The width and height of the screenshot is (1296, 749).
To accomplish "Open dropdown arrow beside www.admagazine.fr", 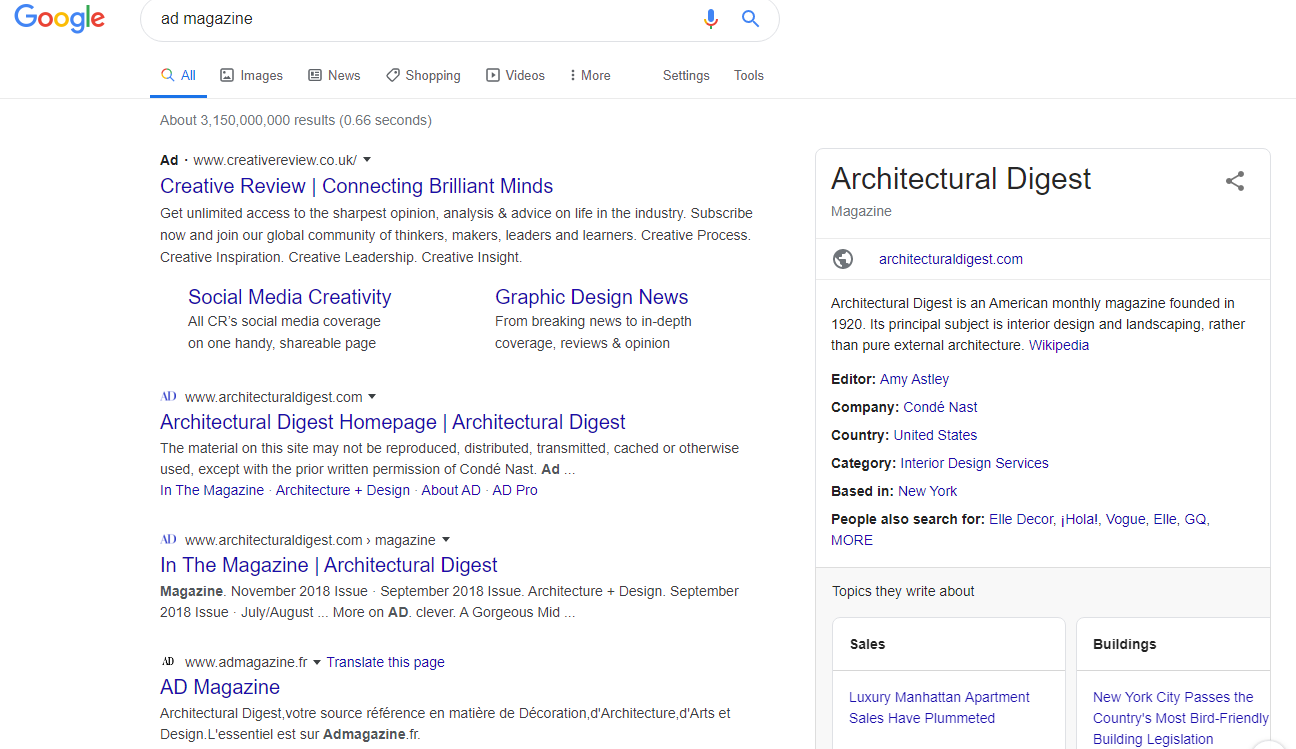I will [x=317, y=662].
